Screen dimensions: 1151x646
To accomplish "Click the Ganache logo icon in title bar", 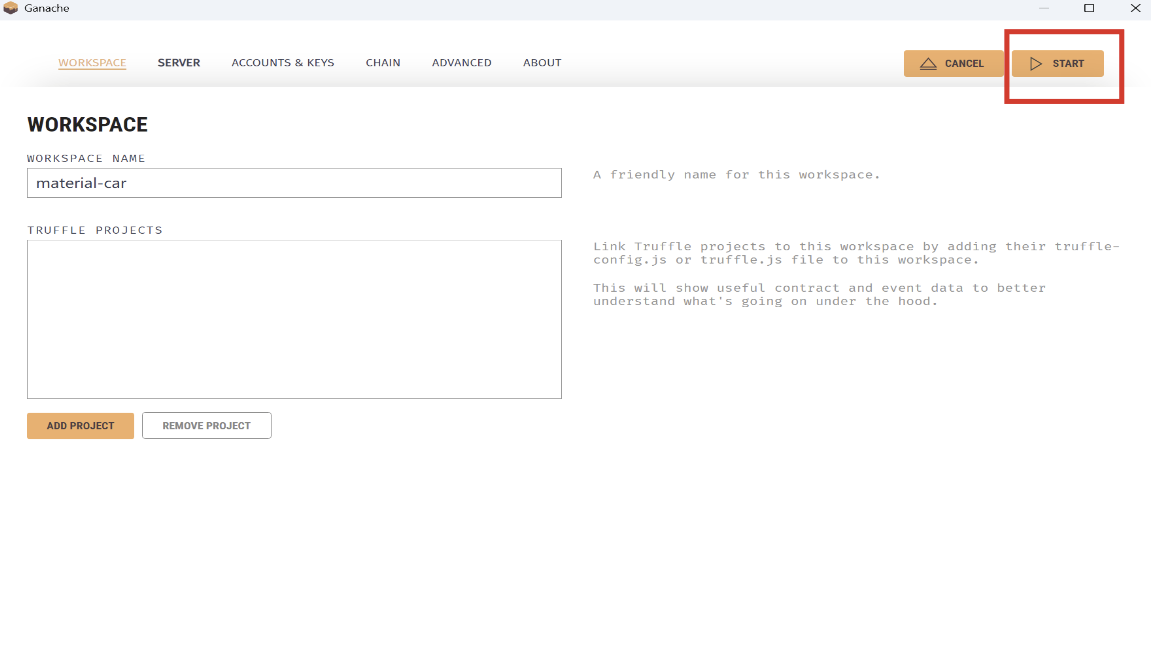I will click(x=10, y=8).
